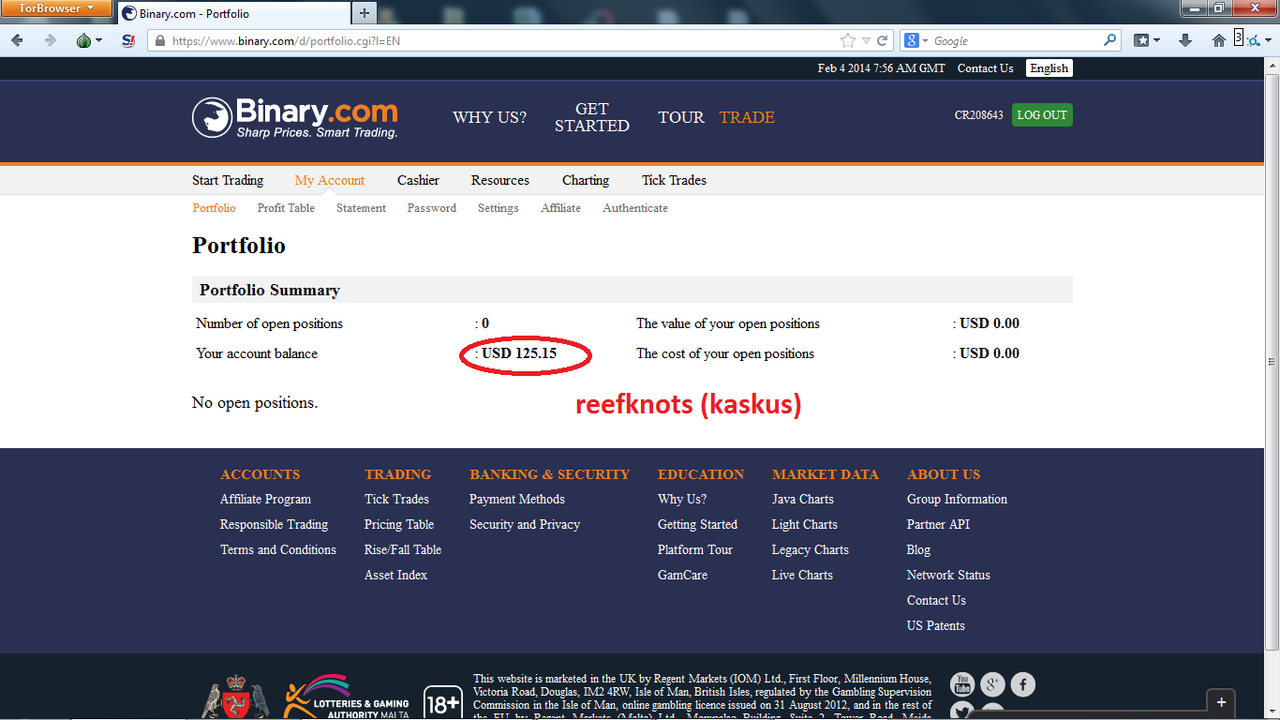Go to the browser home page

pos(1218,41)
